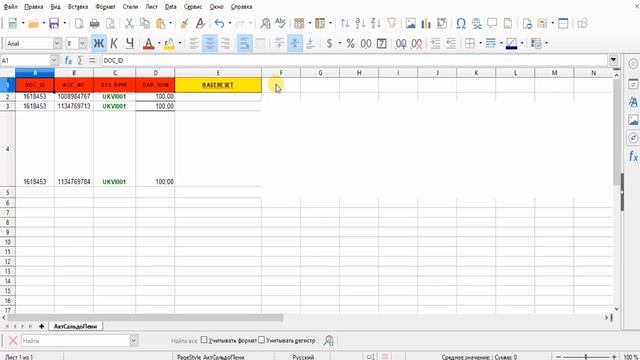Click the Найти все button
Screen dimensions: 640x360
coord(184,340)
